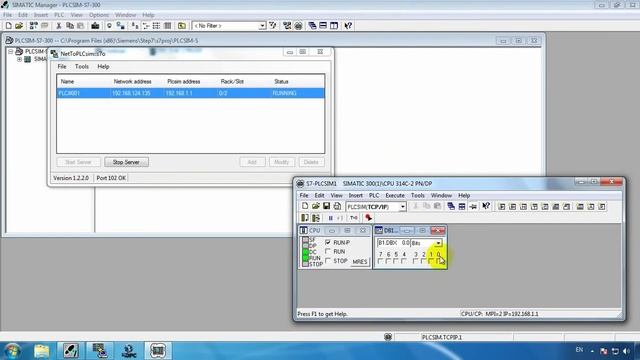Click the Rack/Slot column header

coord(232,82)
